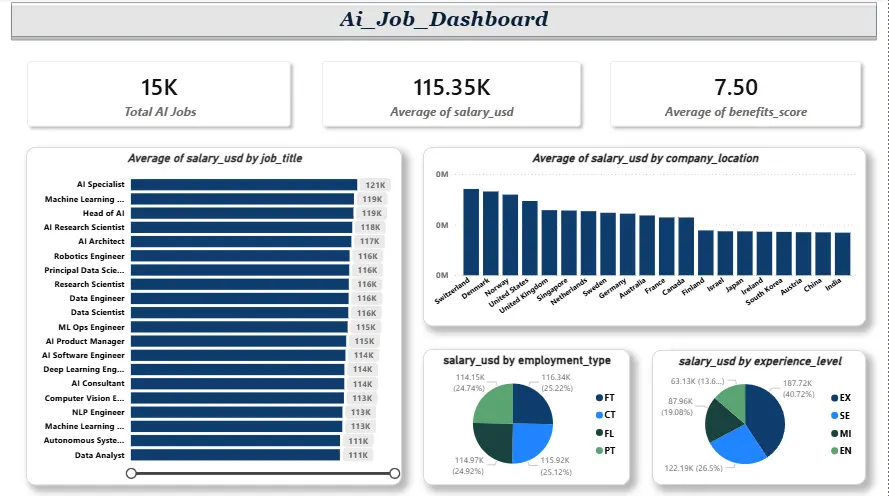Select EN in experience_level legend
The image size is (889, 496).
point(841,451)
